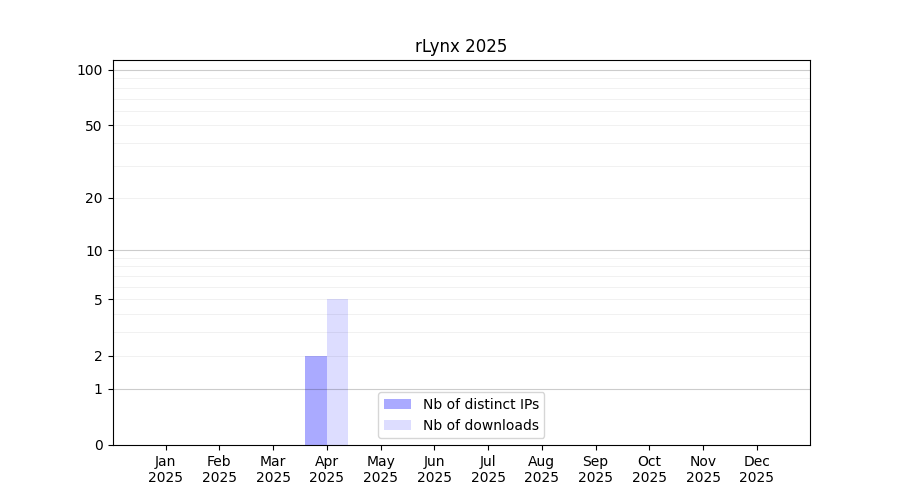Image resolution: width=900 pixels, height=500 pixels.
Task: Click the 'Apr 2025' x-axis label
Action: 327,469
